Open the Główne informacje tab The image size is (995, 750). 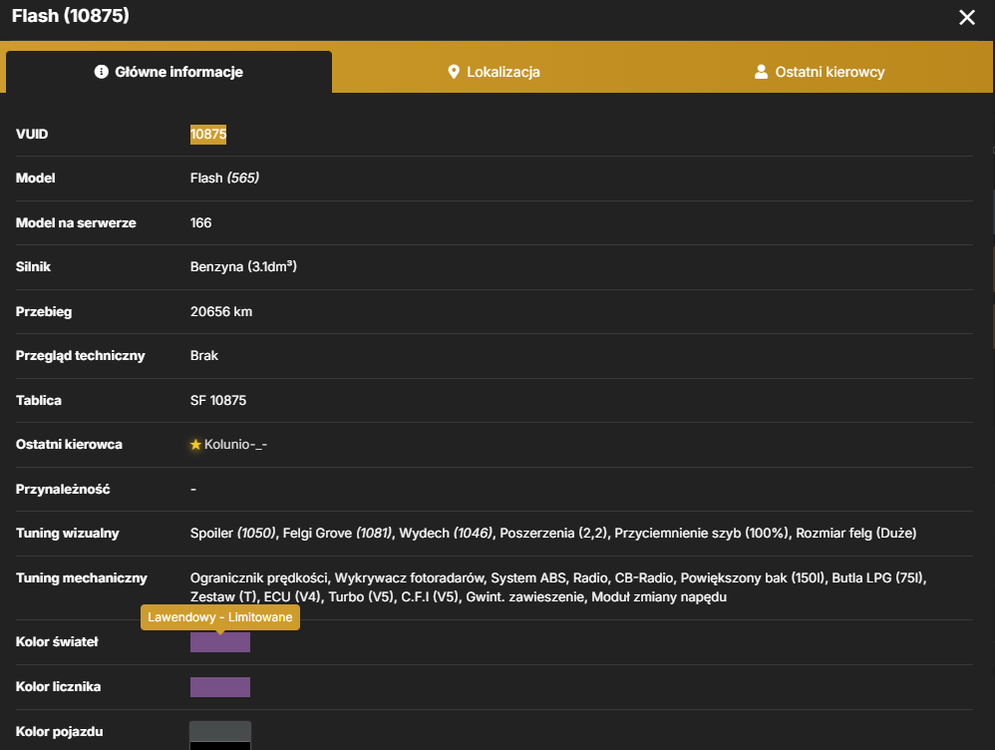pyautogui.click(x=169, y=72)
